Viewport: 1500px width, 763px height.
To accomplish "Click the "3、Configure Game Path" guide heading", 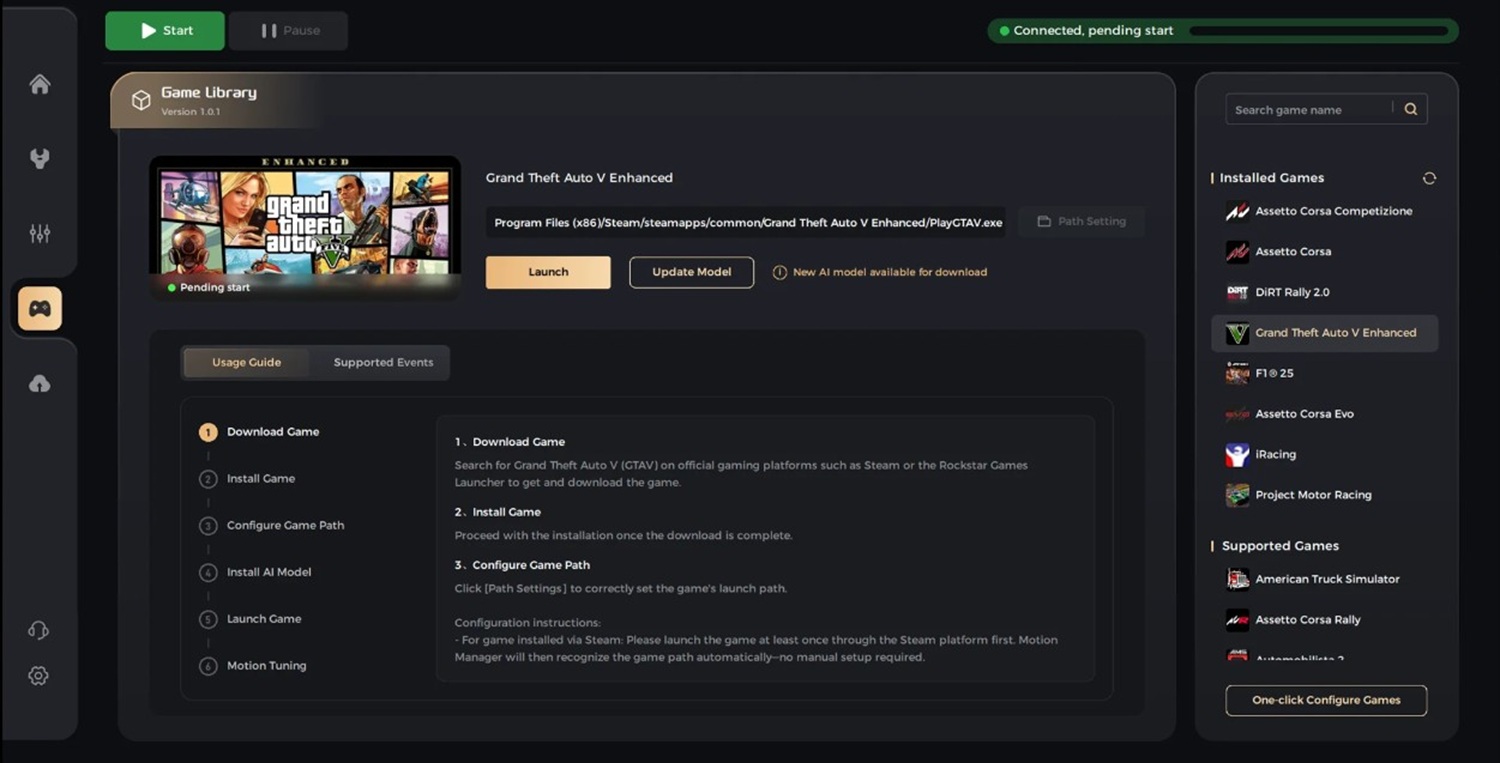I will pos(522,565).
